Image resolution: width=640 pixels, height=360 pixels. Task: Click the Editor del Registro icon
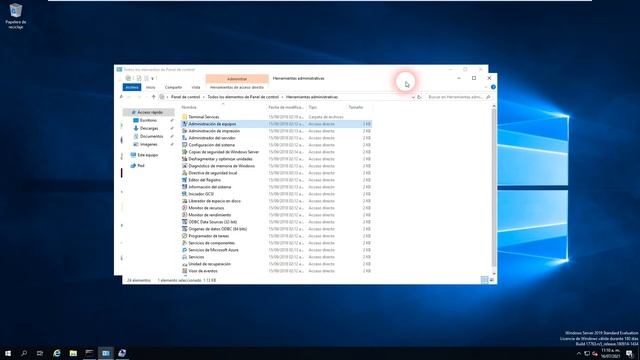point(184,180)
